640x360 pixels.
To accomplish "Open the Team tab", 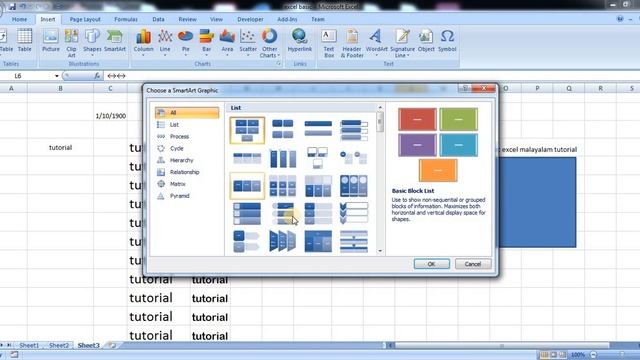I will 318,19.
